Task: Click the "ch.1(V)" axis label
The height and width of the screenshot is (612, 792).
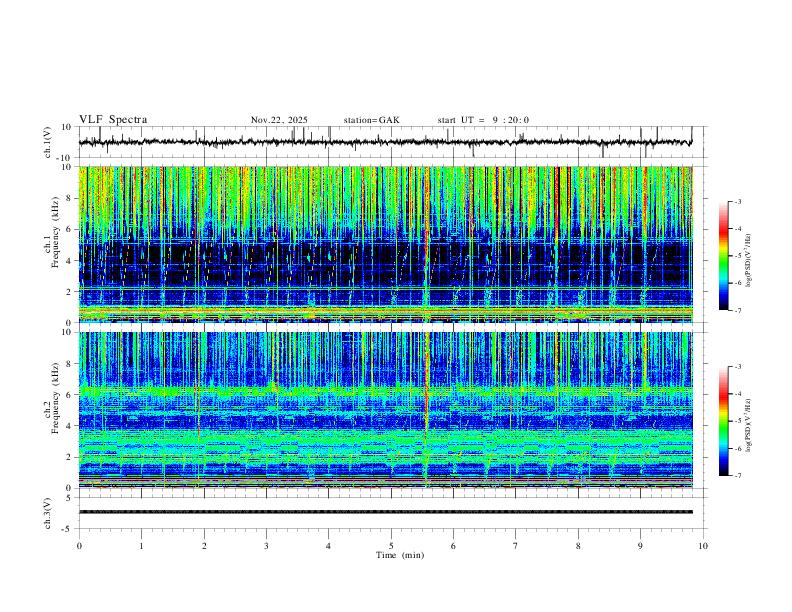Action: 47,142
